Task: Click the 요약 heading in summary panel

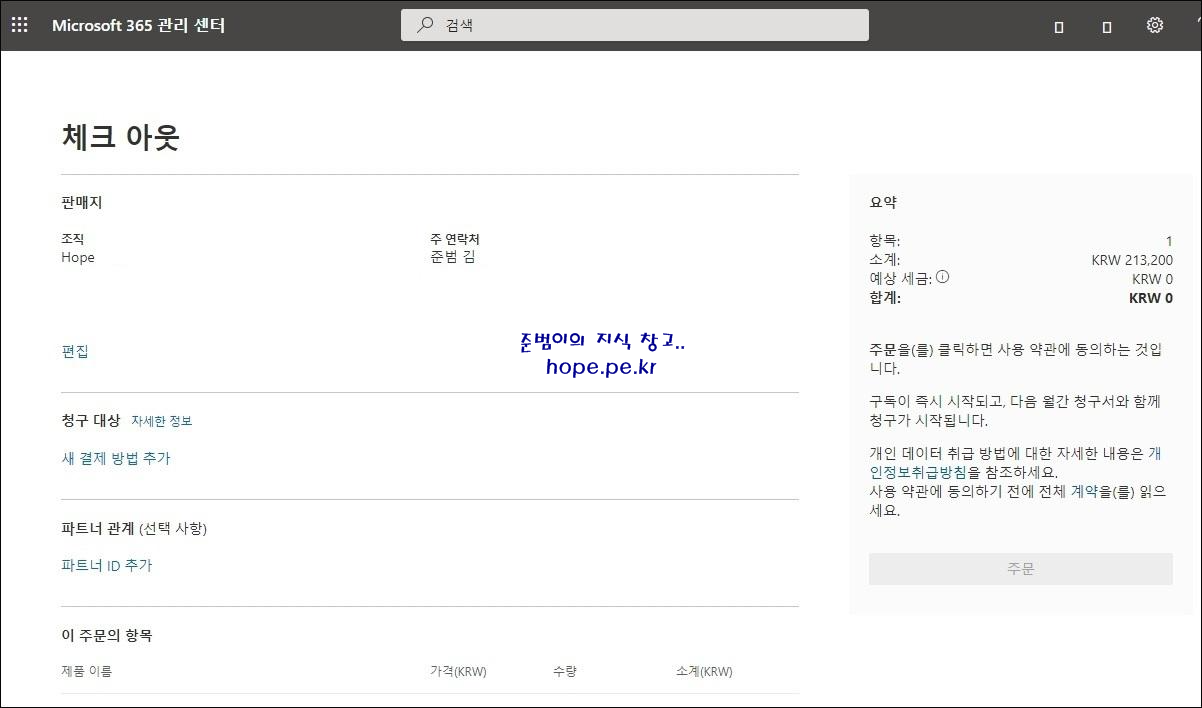Action: (883, 202)
